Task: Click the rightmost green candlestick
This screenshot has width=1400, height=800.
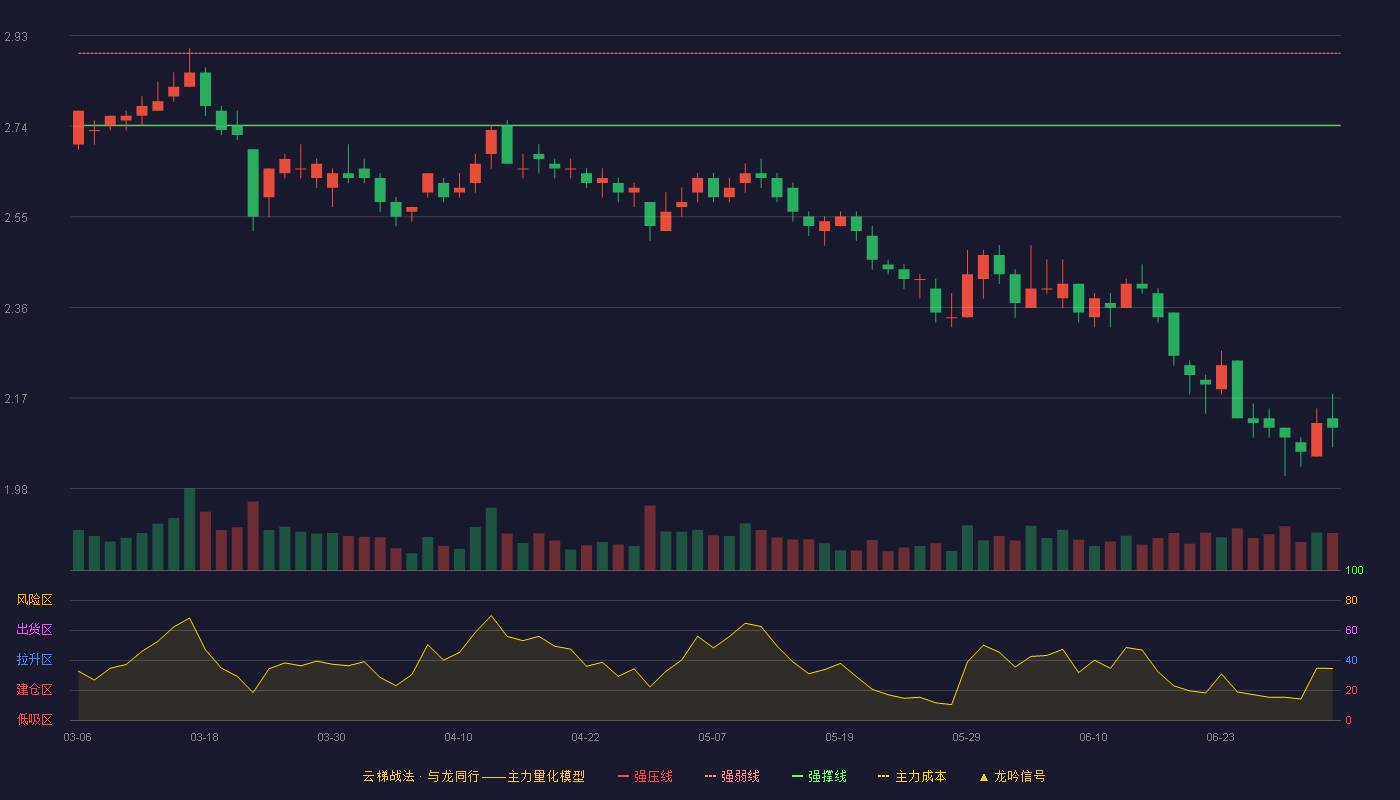Action: 1332,422
